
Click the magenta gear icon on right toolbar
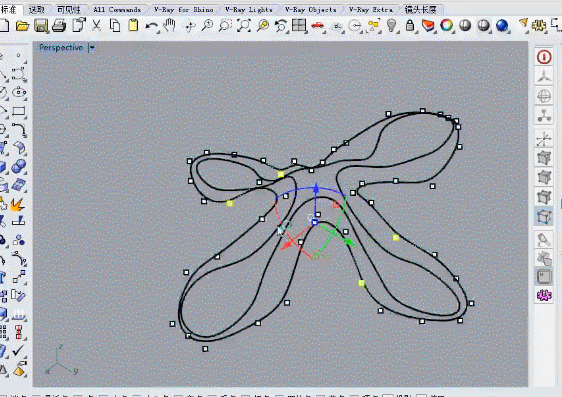click(x=544, y=295)
